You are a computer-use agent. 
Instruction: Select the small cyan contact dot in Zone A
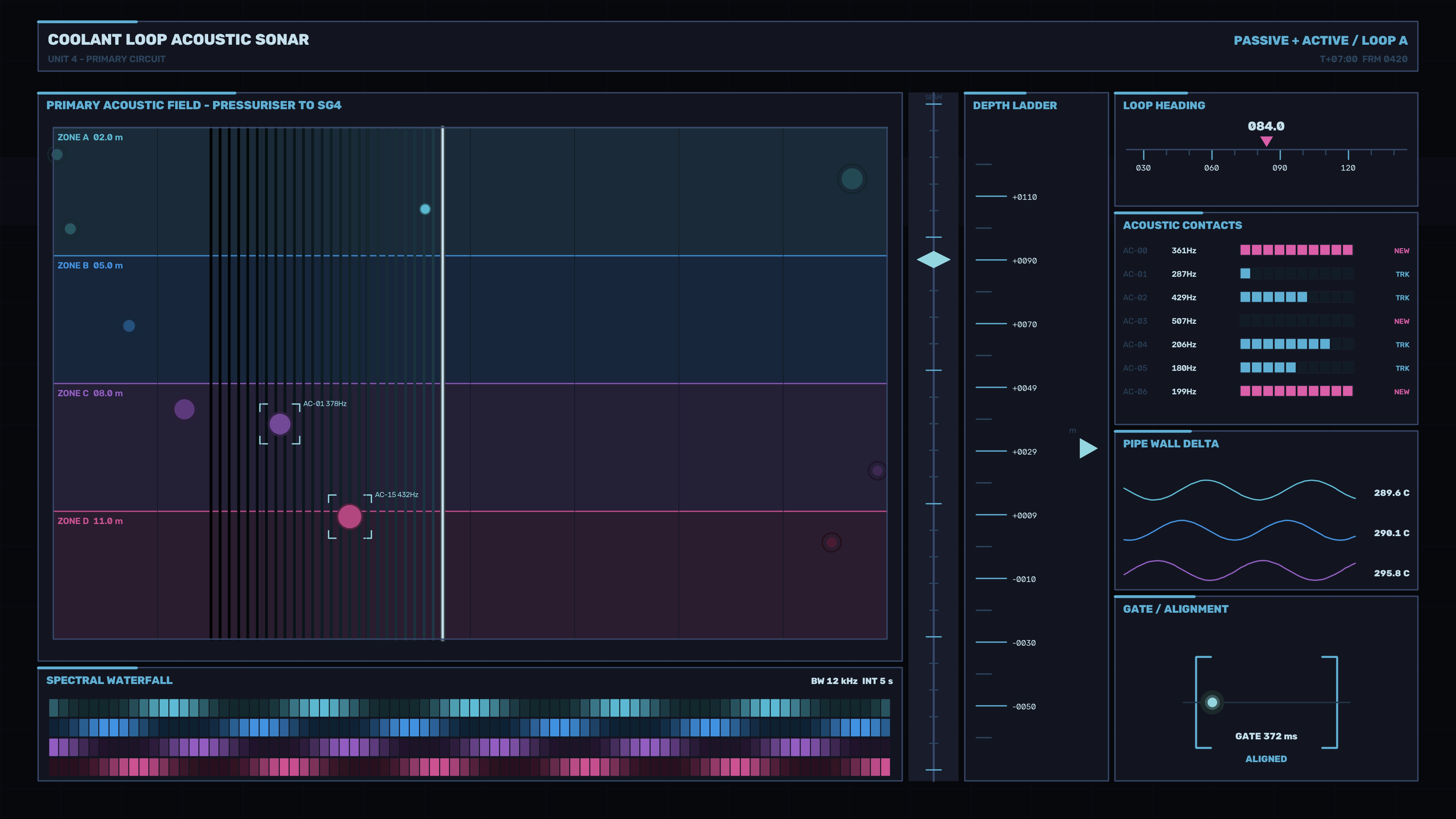coord(425,209)
